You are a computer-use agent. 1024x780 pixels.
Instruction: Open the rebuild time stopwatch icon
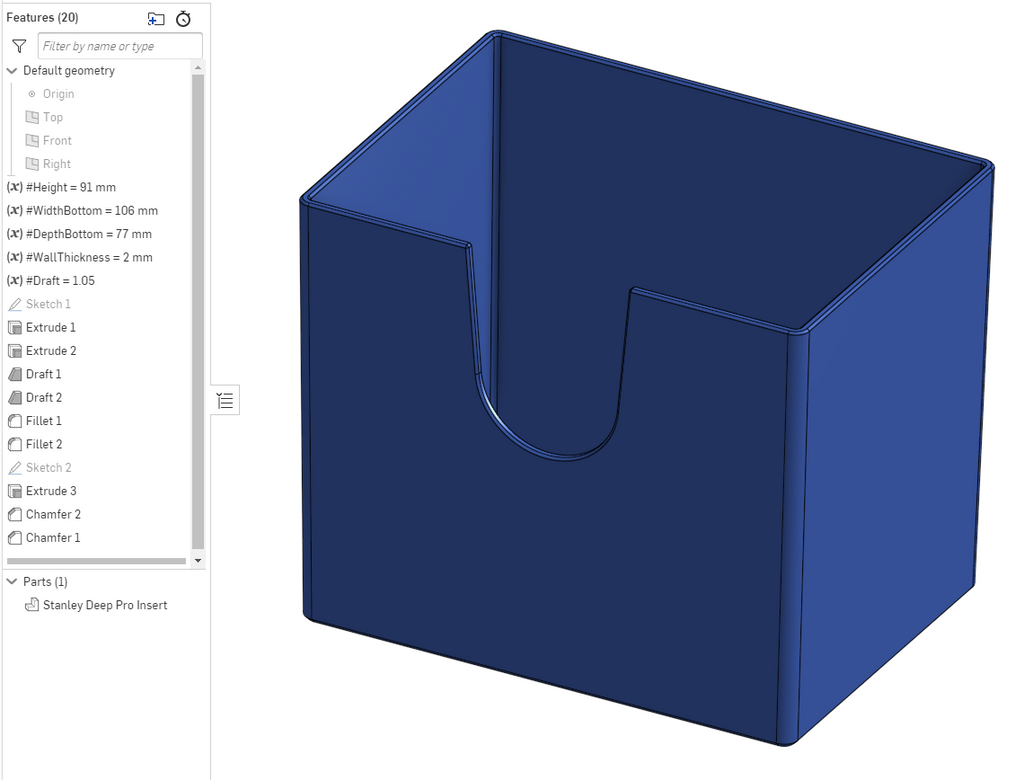tap(184, 18)
